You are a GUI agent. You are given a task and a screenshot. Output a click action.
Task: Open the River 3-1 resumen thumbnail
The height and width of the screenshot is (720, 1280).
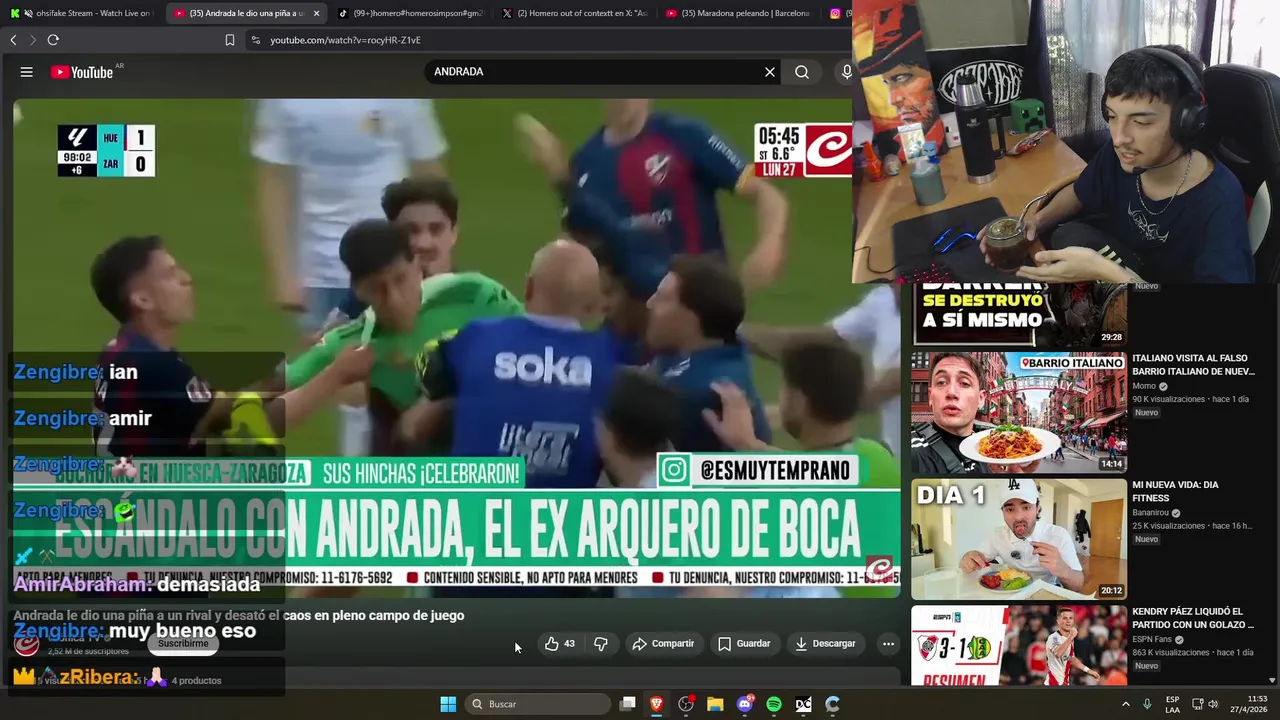coord(1019,646)
